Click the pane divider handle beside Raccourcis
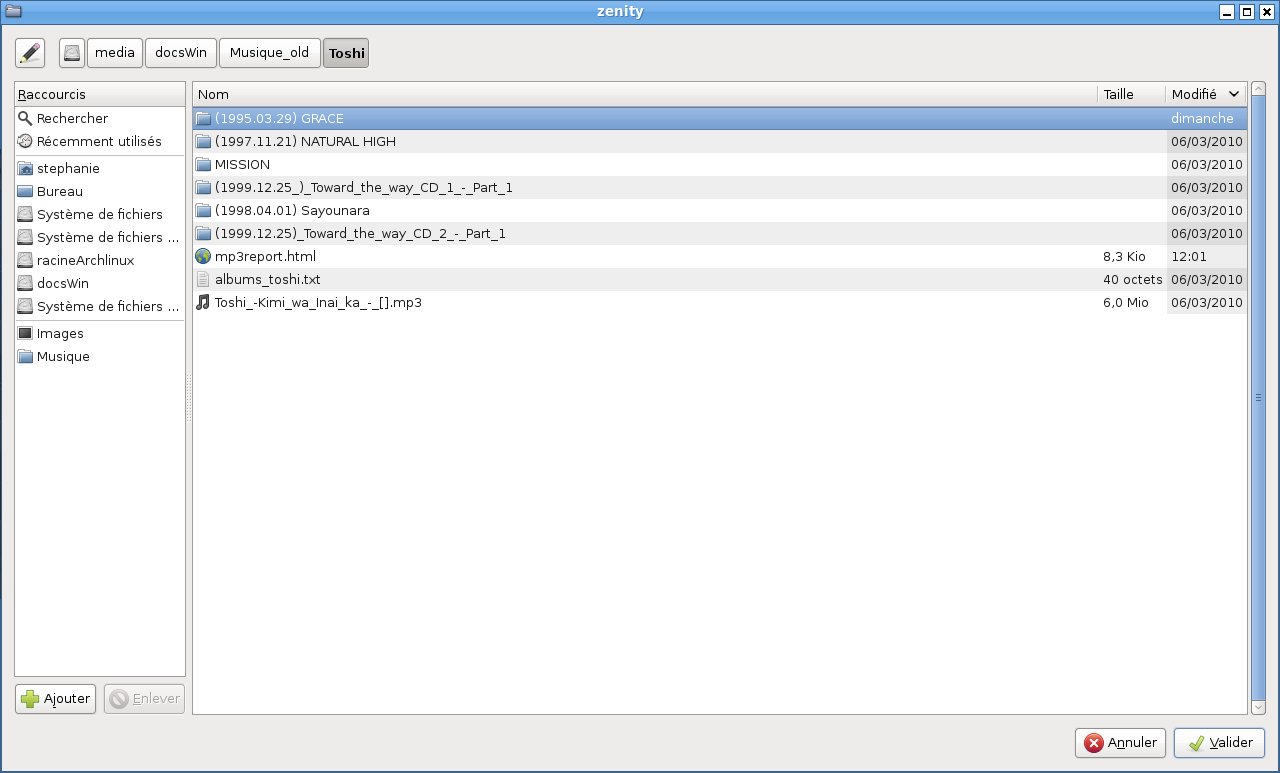The width and height of the screenshot is (1280, 773). [x=189, y=398]
